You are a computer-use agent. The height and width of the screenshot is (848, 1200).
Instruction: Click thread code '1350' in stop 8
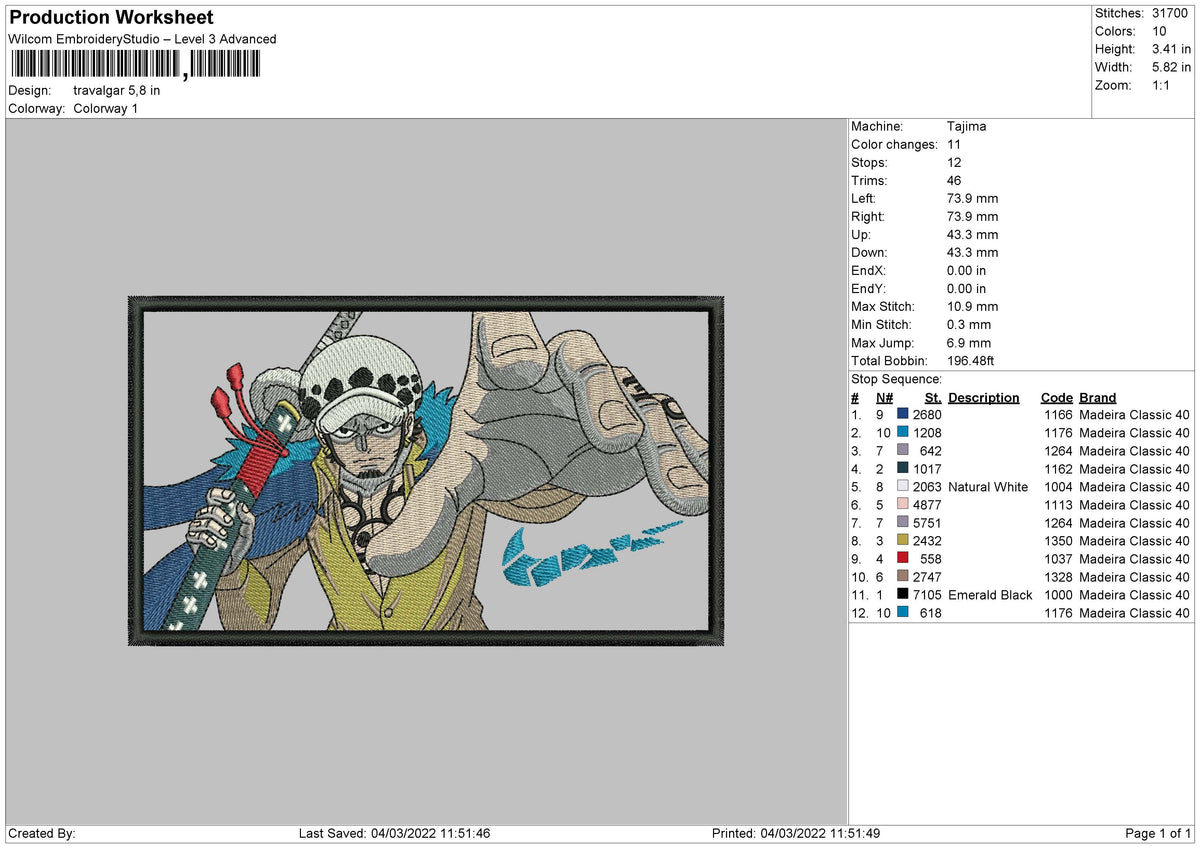pyautogui.click(x=1056, y=541)
